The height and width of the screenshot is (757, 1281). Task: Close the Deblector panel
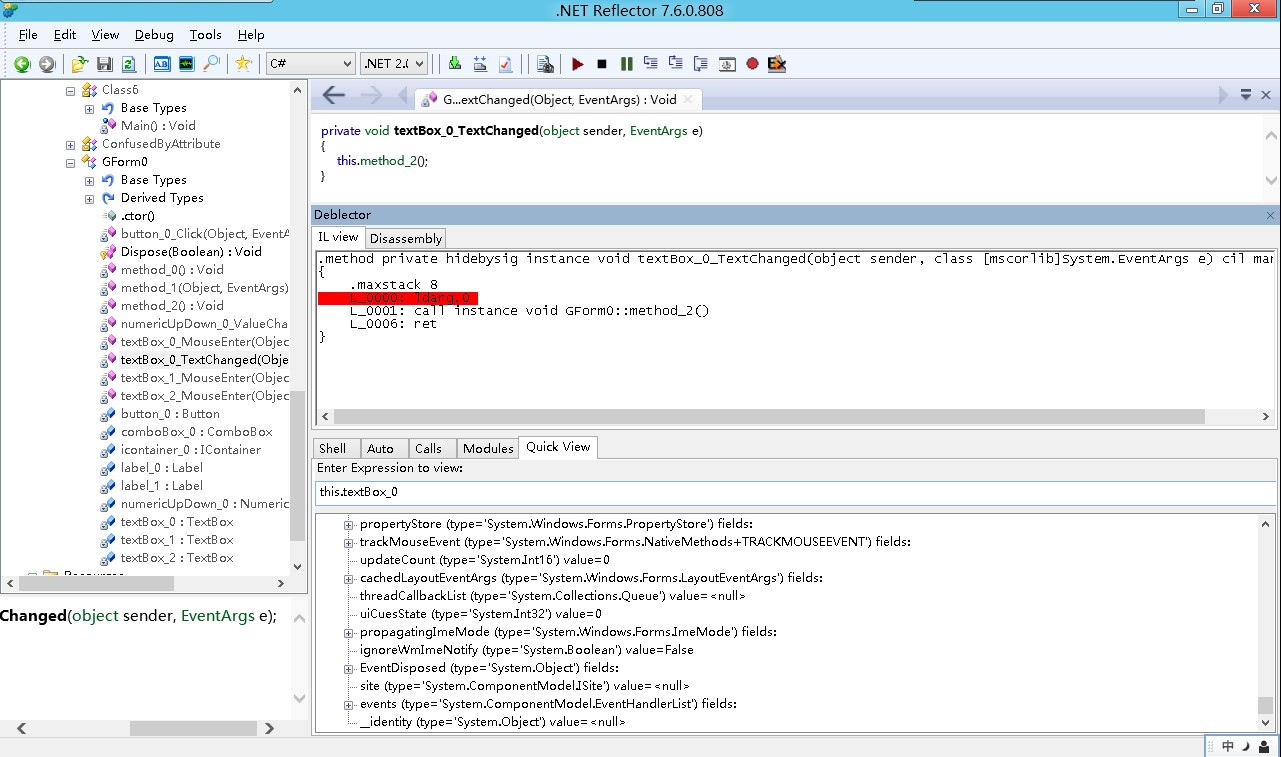(x=1270, y=215)
